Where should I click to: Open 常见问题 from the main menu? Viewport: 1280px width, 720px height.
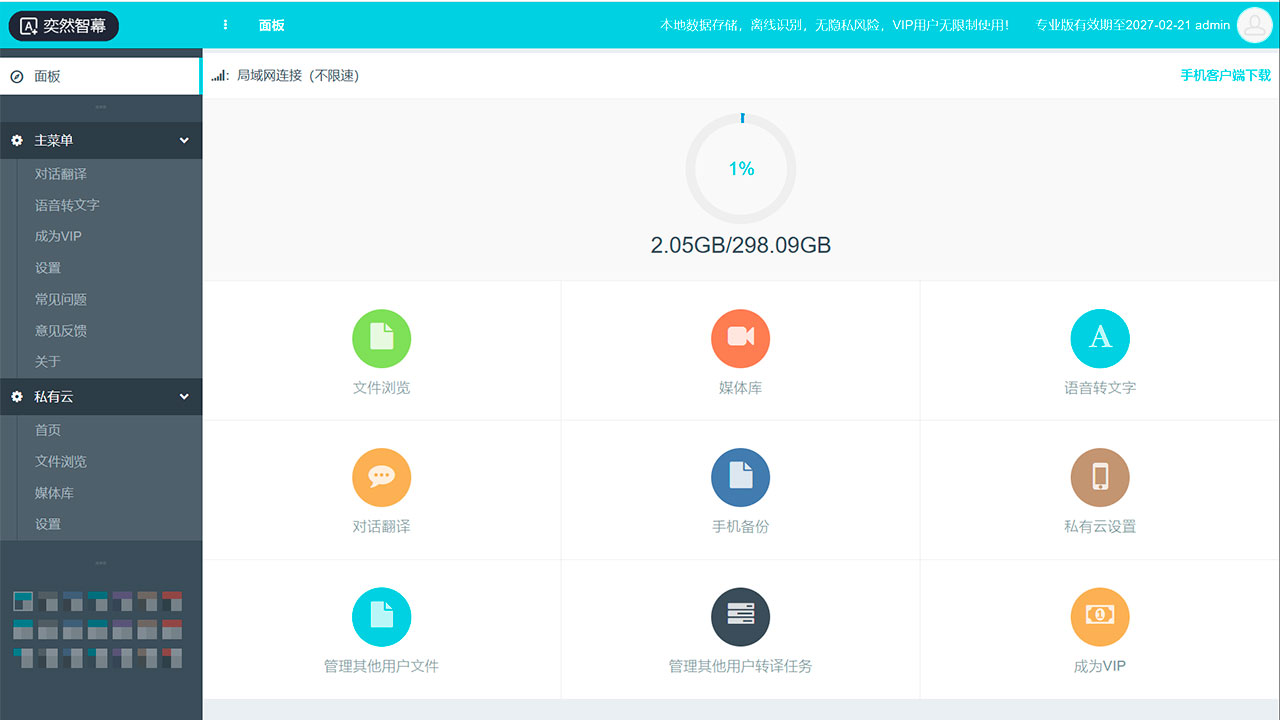tap(60, 299)
